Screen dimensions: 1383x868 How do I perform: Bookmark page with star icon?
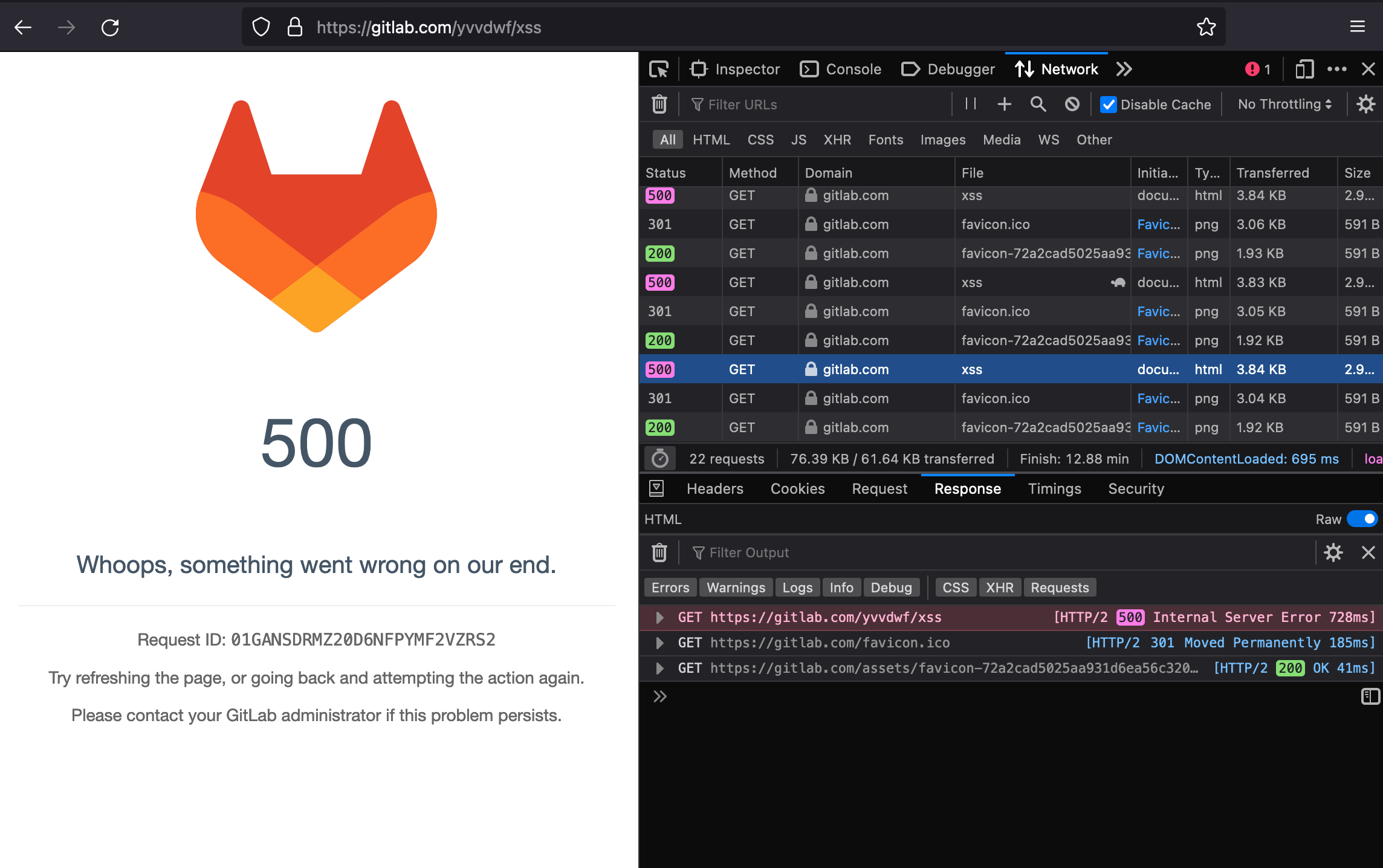[x=1206, y=27]
